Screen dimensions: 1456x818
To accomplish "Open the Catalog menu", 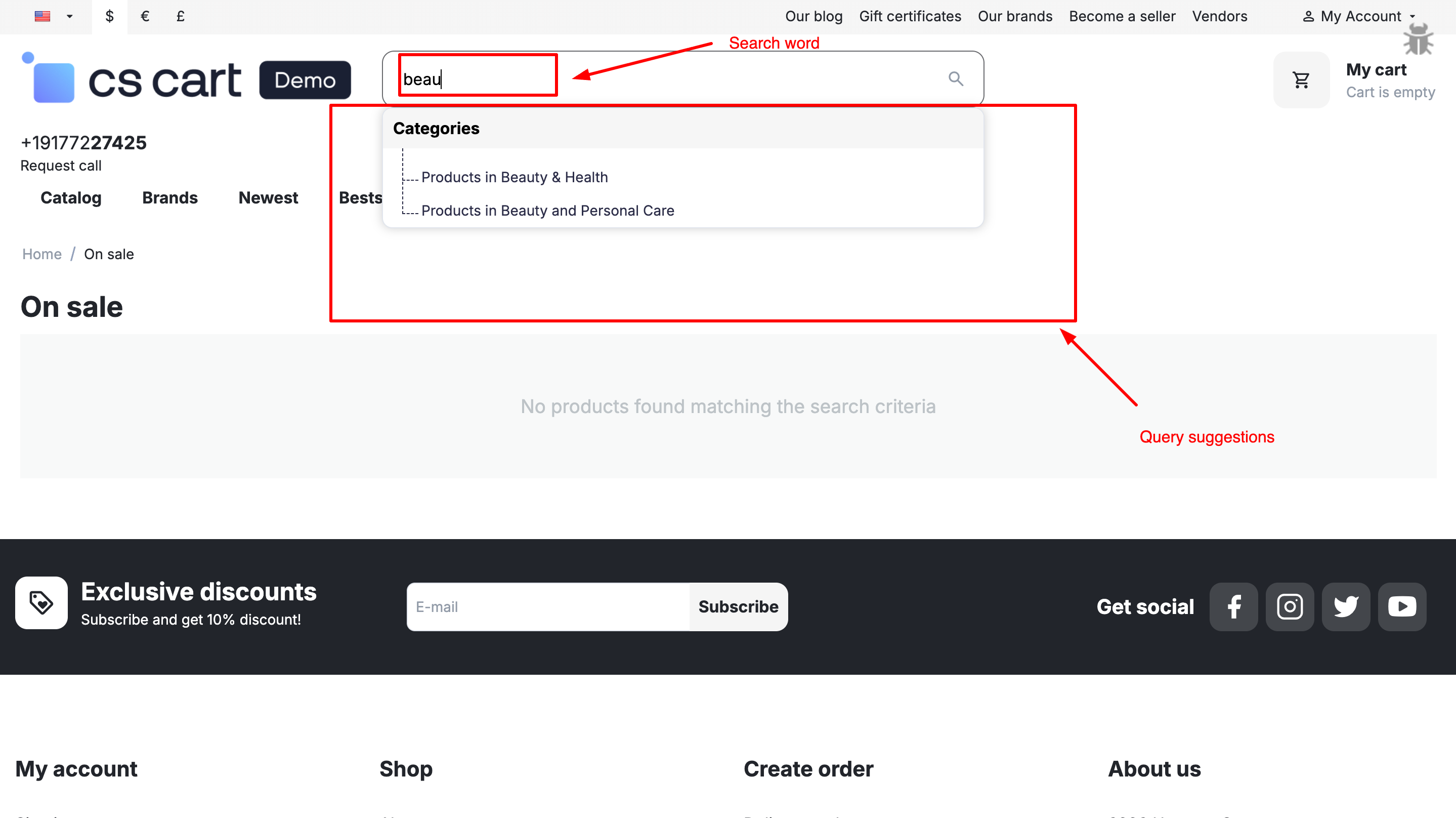I will click(x=71, y=197).
